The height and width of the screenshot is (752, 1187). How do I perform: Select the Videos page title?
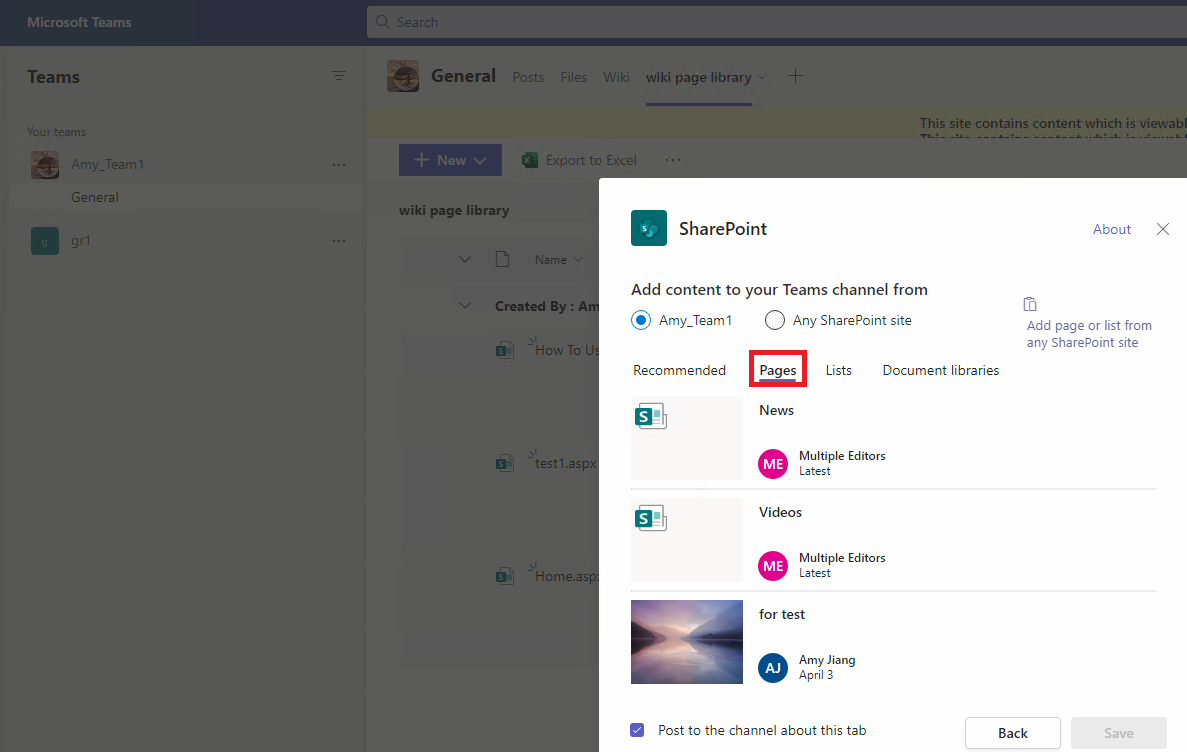pyautogui.click(x=780, y=512)
